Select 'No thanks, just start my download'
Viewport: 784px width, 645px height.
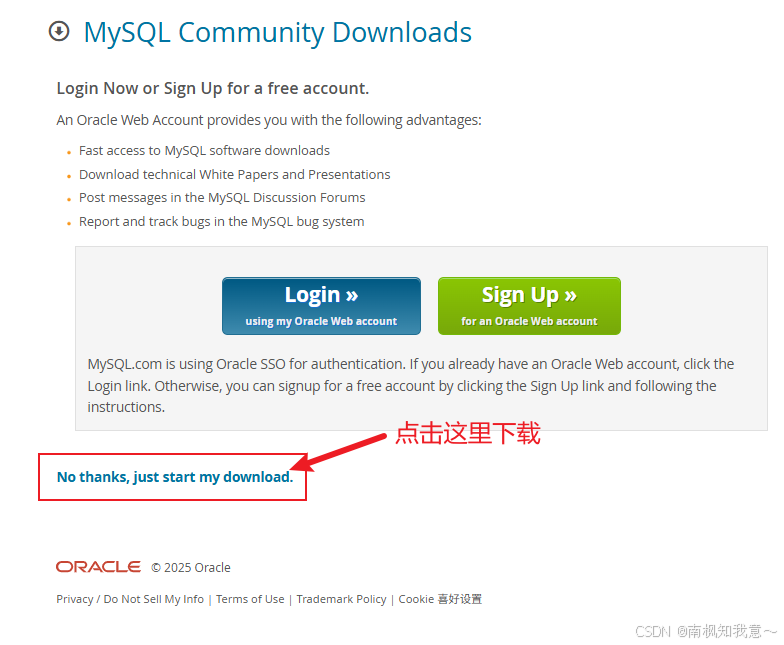tap(174, 477)
